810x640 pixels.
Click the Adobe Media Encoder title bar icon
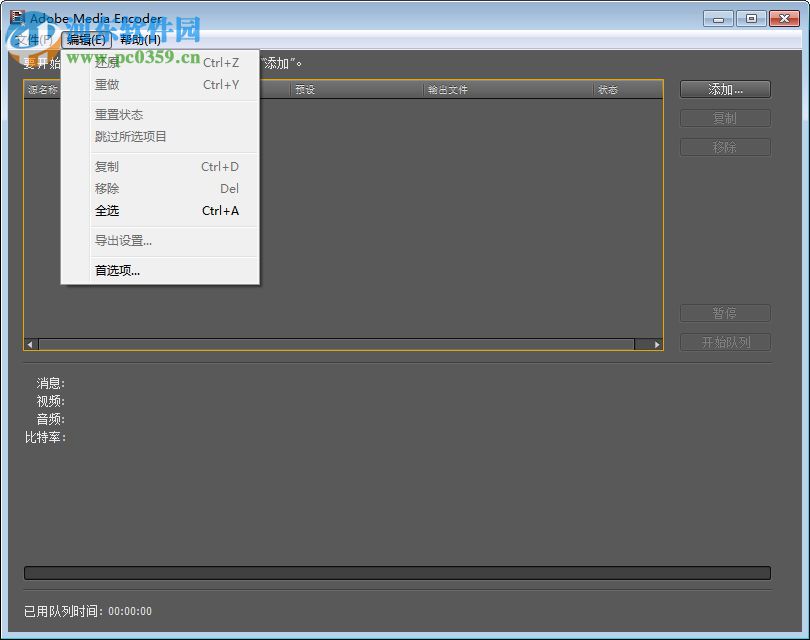(x=17, y=17)
